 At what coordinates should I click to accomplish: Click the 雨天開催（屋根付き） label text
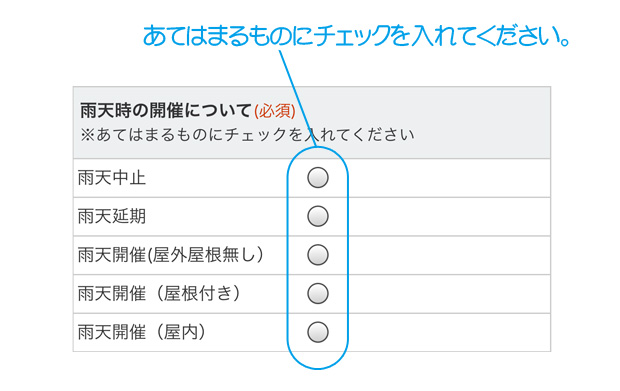159,293
